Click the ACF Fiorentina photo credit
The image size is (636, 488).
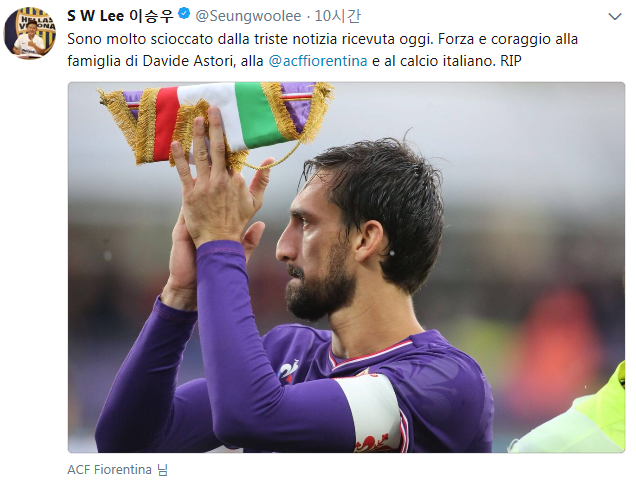[109, 469]
